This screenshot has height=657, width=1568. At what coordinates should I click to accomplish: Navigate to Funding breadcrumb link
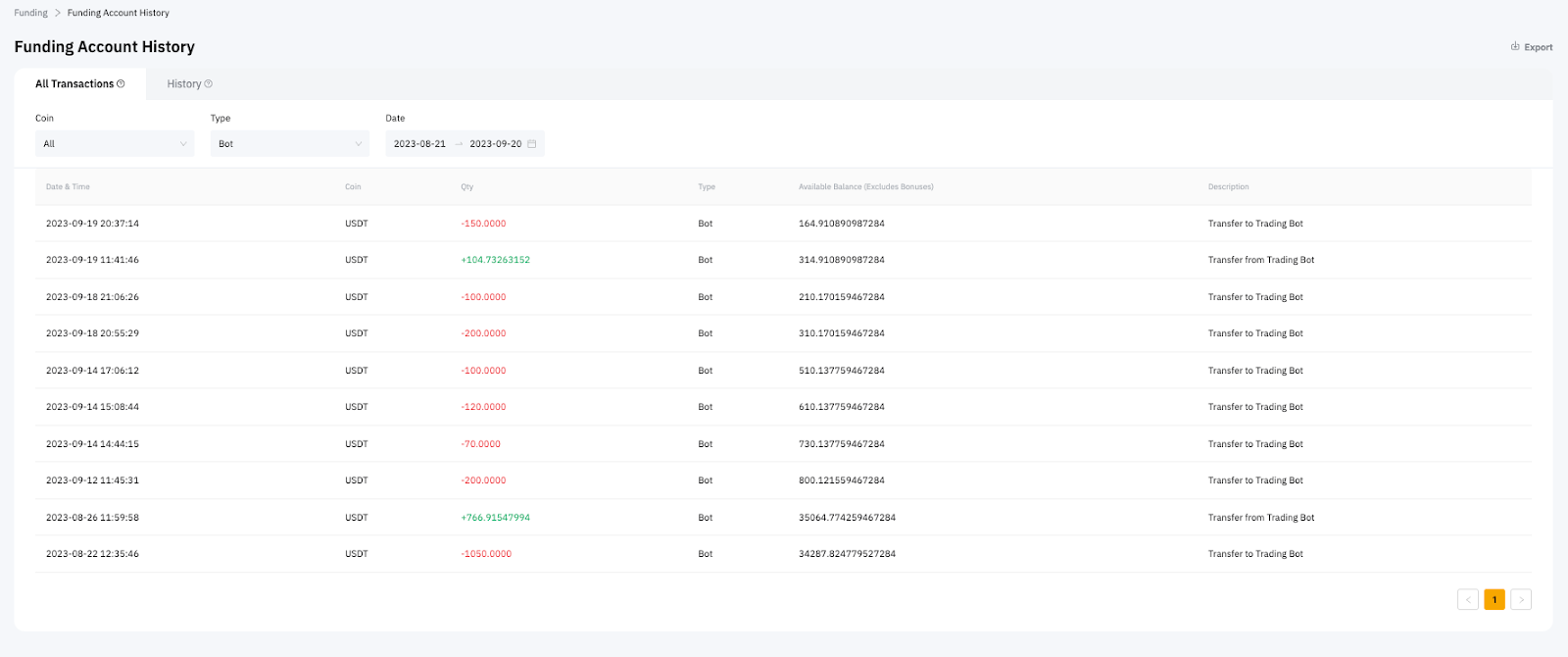30,13
